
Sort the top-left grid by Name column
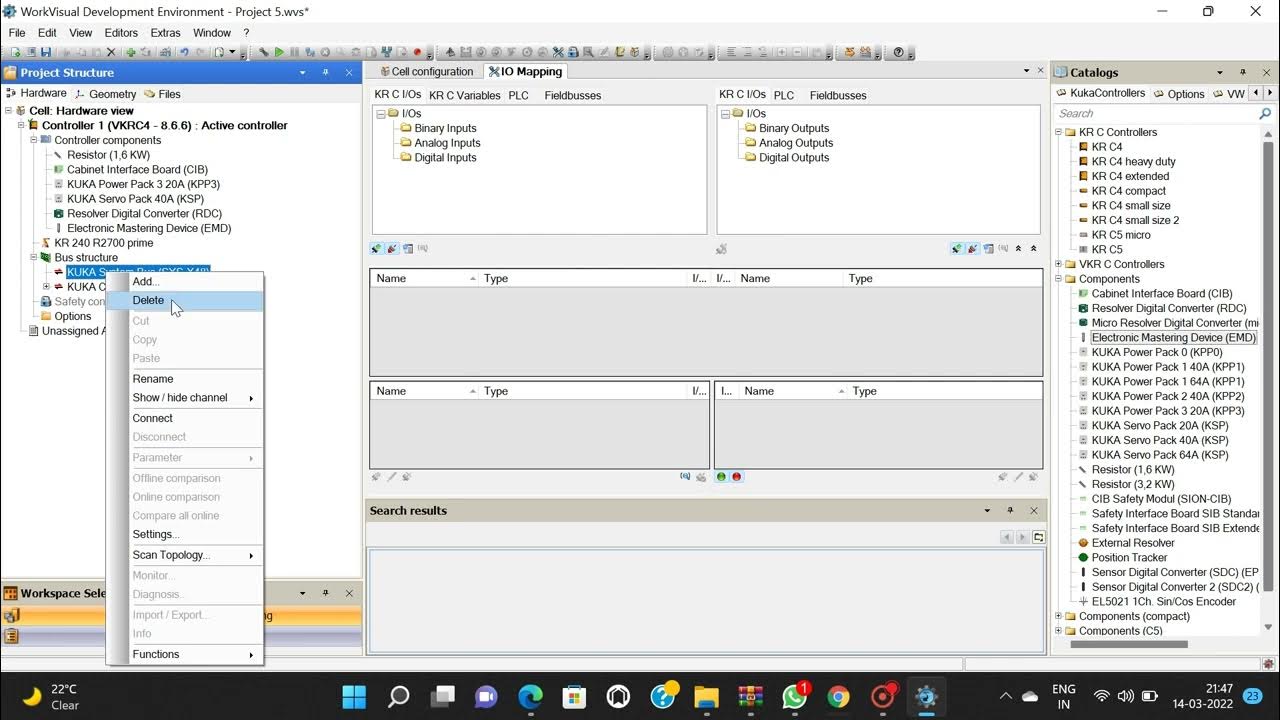pyautogui.click(x=425, y=279)
